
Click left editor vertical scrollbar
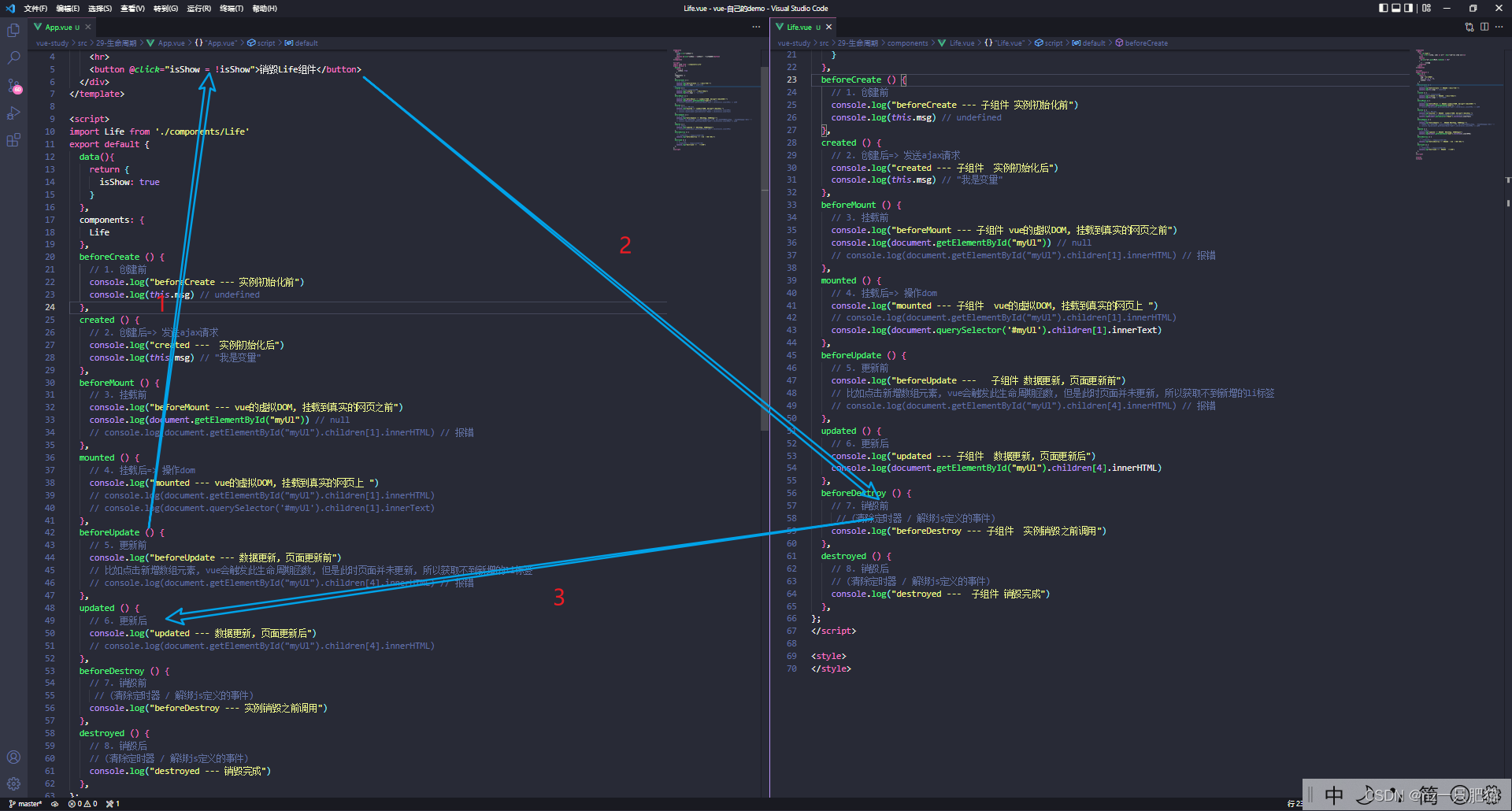tap(765, 248)
